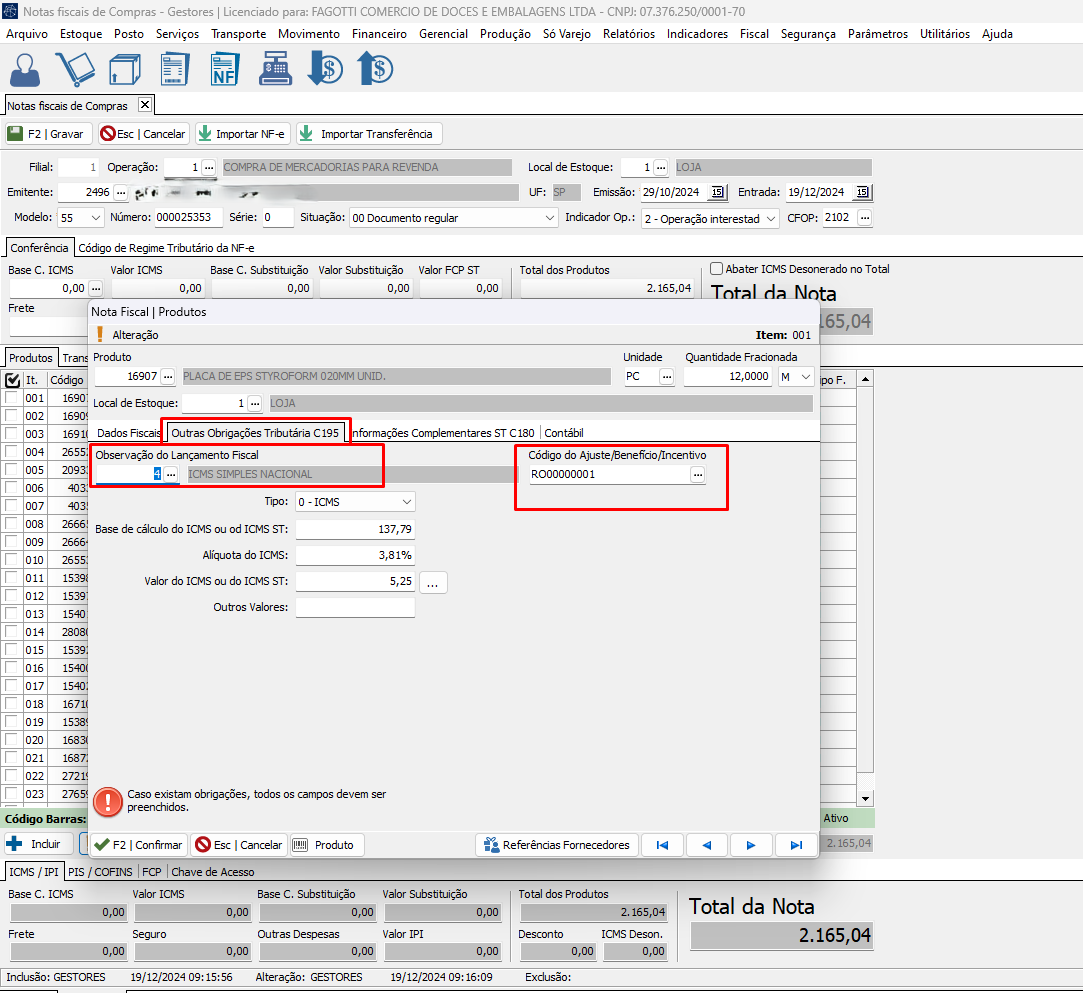Click the person/customer icon in the toolbar
This screenshot has width=1083, height=993.
click(25, 69)
